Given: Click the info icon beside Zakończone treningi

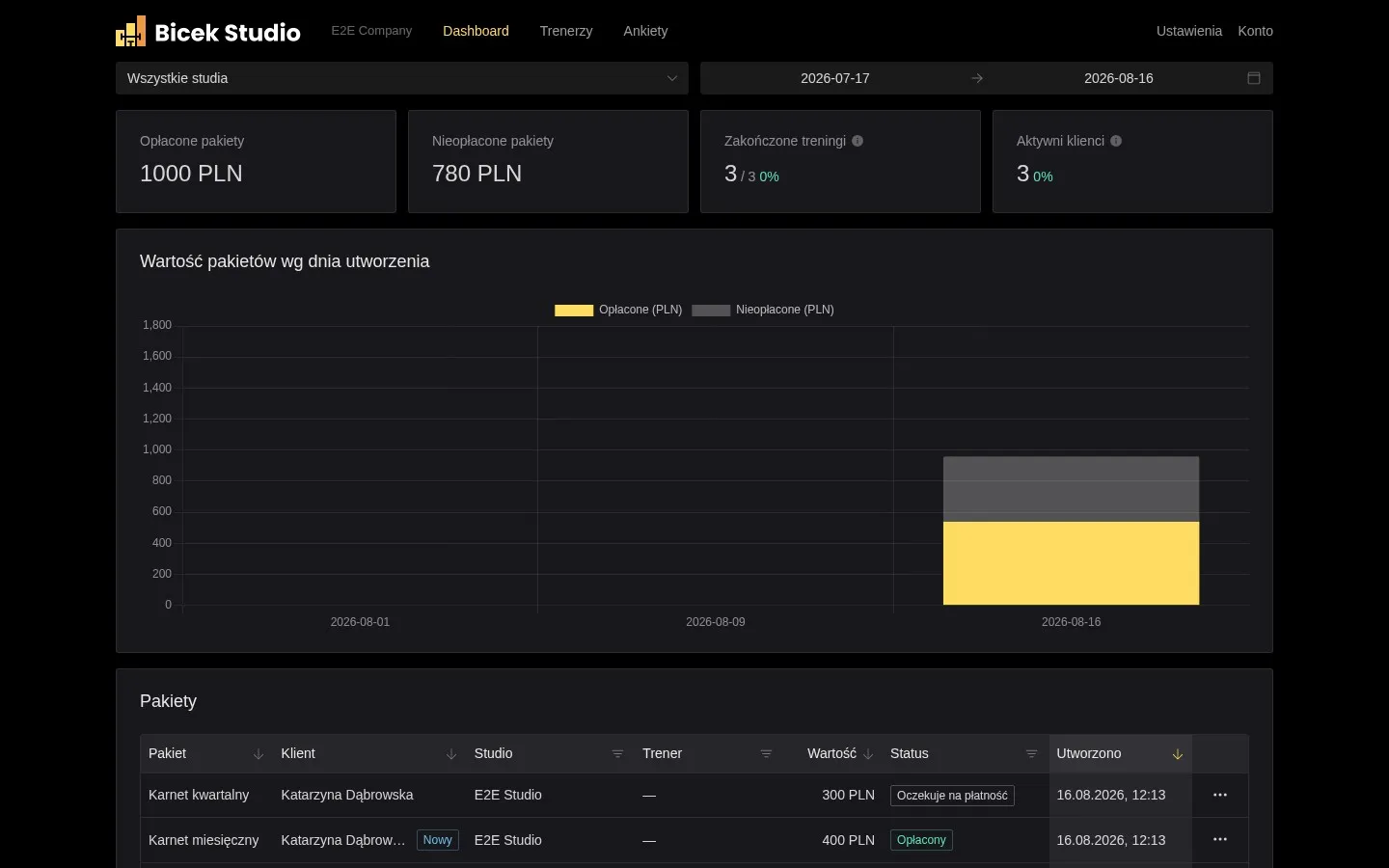Looking at the screenshot, I should point(858,141).
